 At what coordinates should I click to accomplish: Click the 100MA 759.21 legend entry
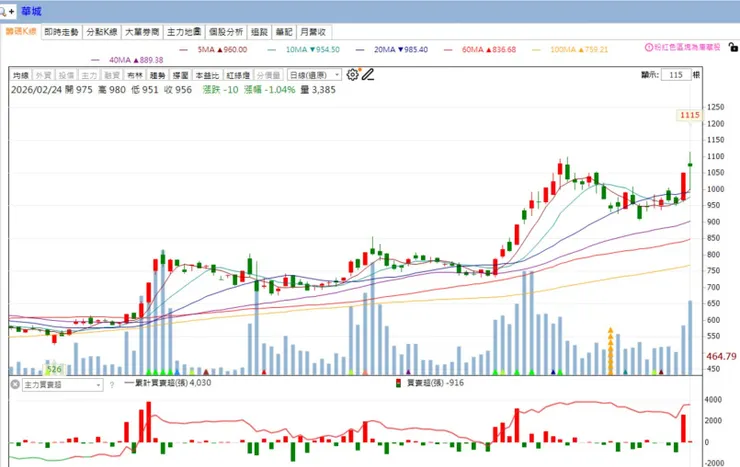pyautogui.click(x=570, y=50)
